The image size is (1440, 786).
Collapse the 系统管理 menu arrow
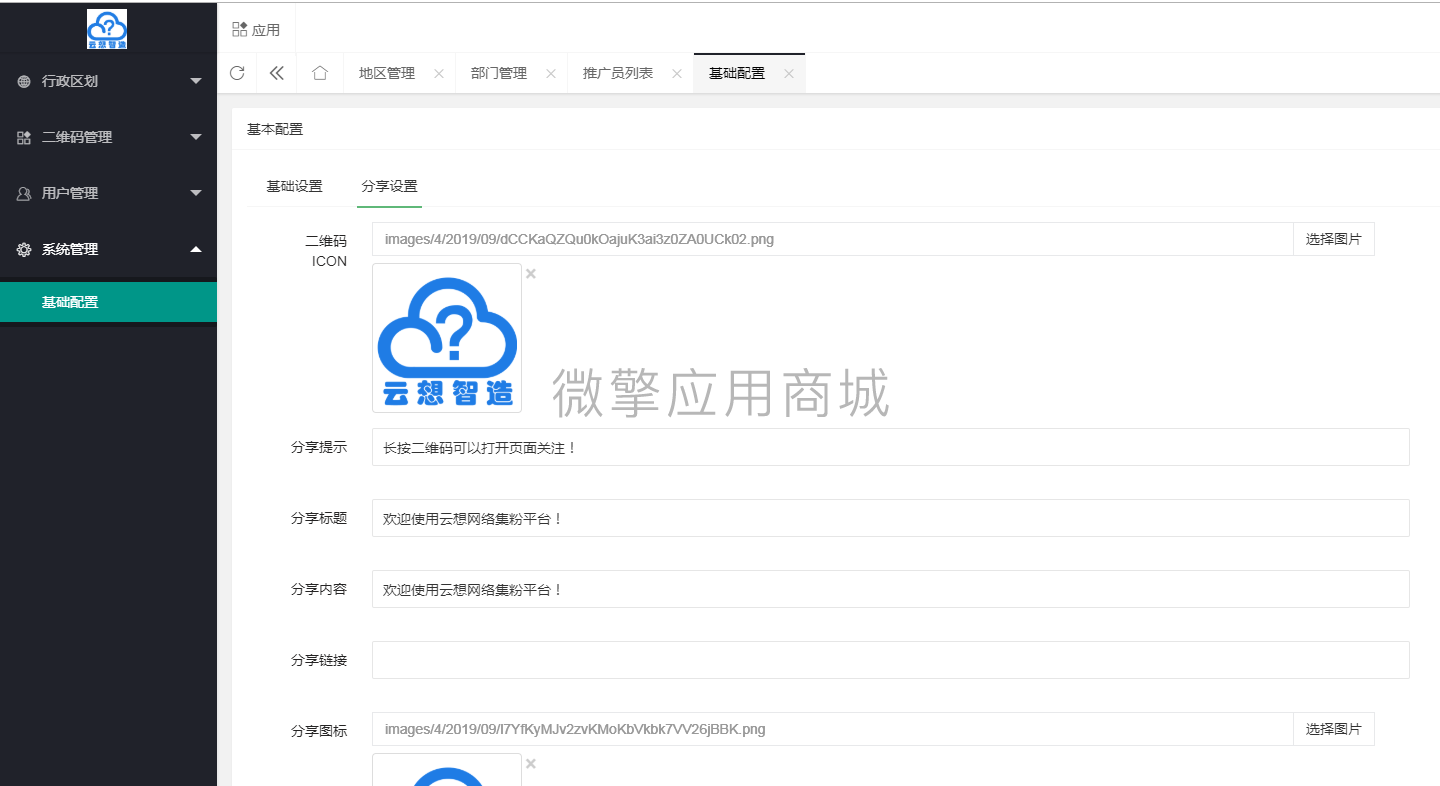click(196, 250)
